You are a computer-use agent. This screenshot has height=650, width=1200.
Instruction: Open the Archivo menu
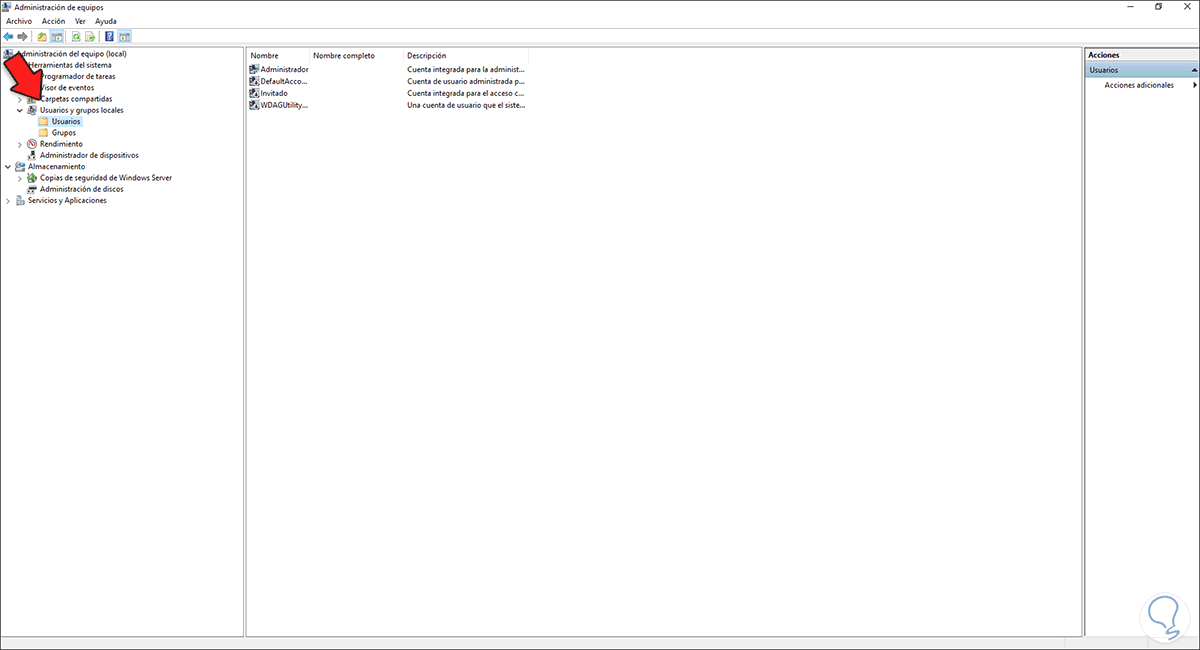[x=19, y=21]
